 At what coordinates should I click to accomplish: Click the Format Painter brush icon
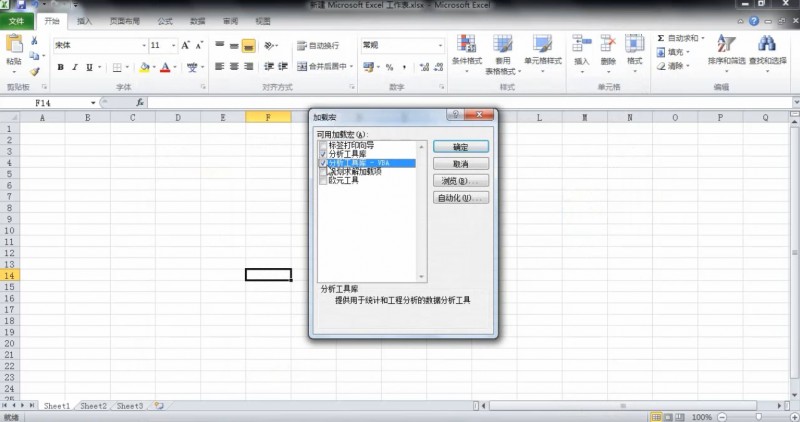[34, 72]
